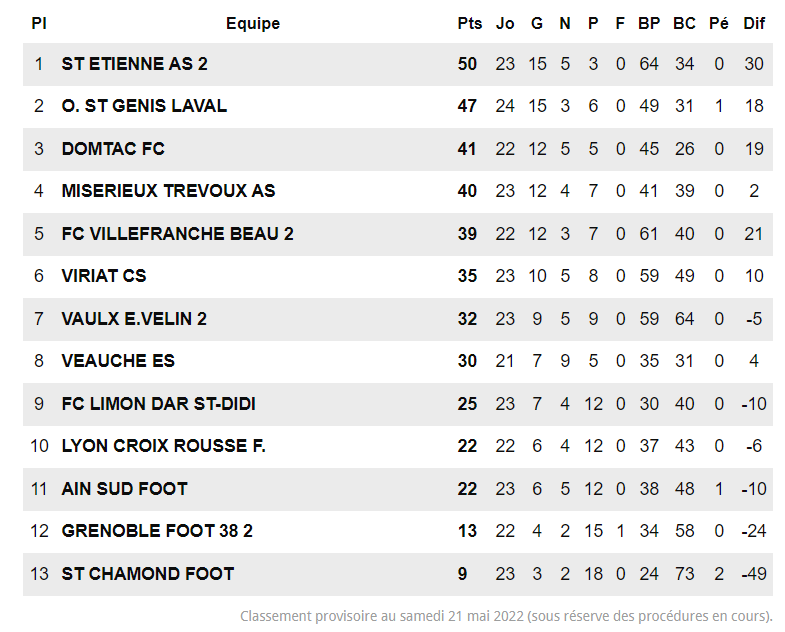785x632 pixels.
Task: Open the VEAUCHE ES team entry
Action: (118, 361)
